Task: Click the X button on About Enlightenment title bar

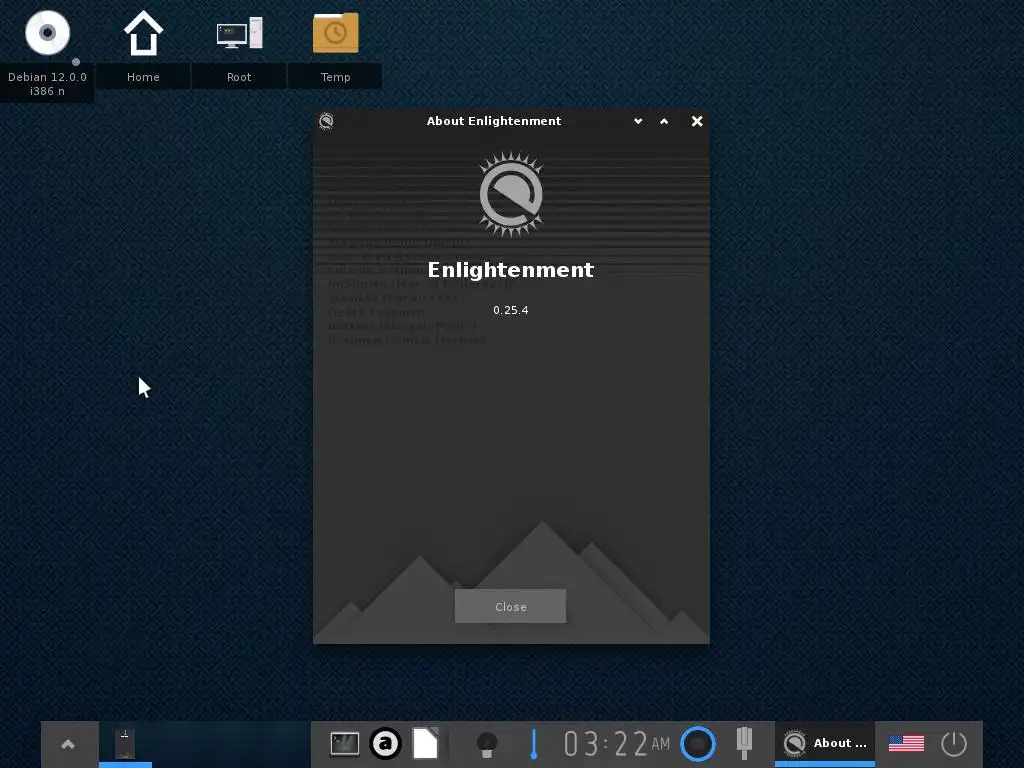Action: (x=697, y=121)
